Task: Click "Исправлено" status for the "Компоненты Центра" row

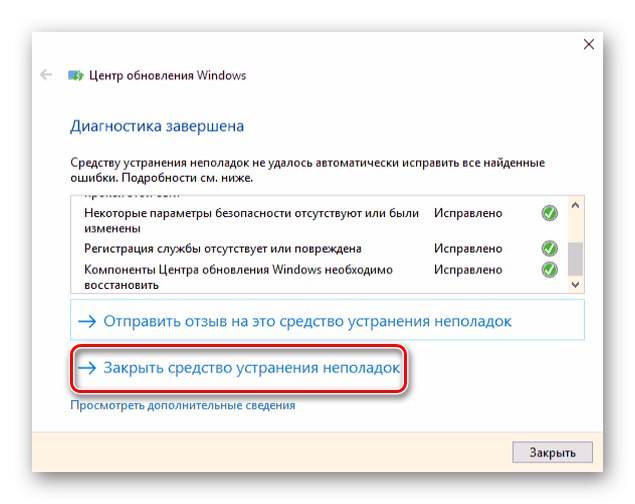Action: pos(468,270)
